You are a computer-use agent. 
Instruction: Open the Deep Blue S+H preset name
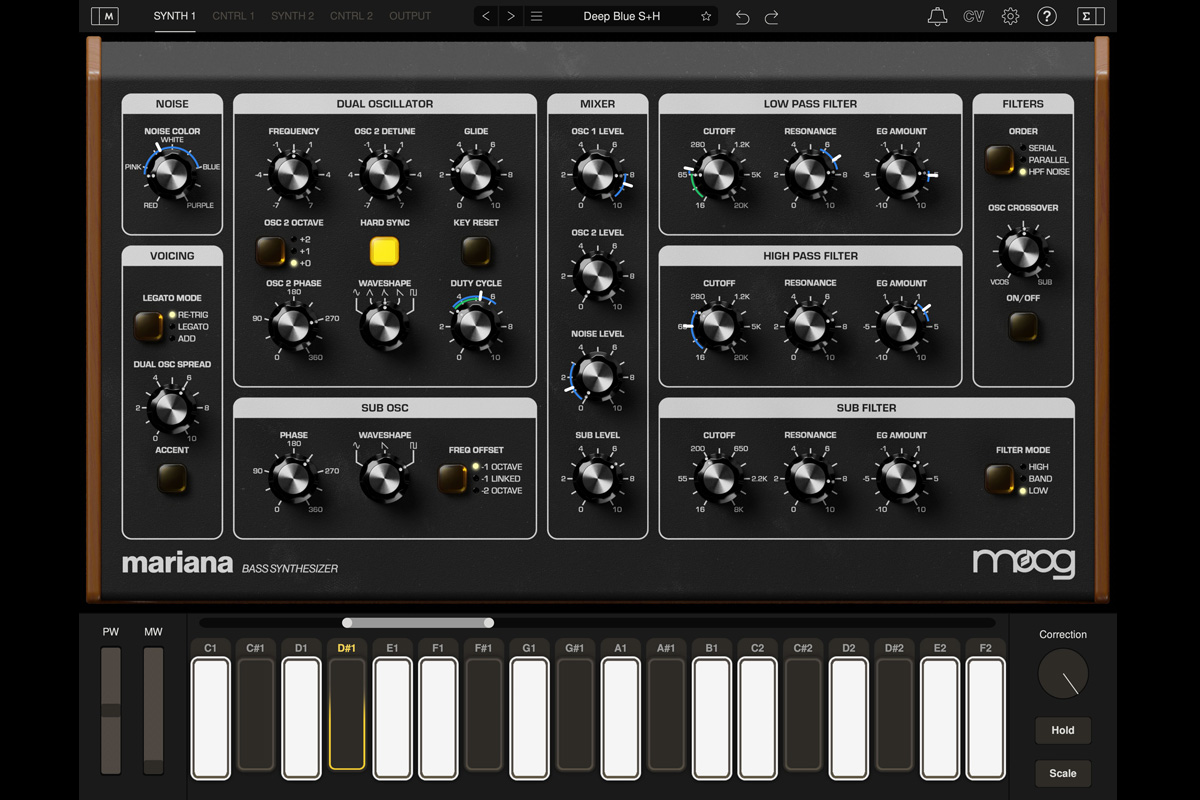(x=622, y=16)
